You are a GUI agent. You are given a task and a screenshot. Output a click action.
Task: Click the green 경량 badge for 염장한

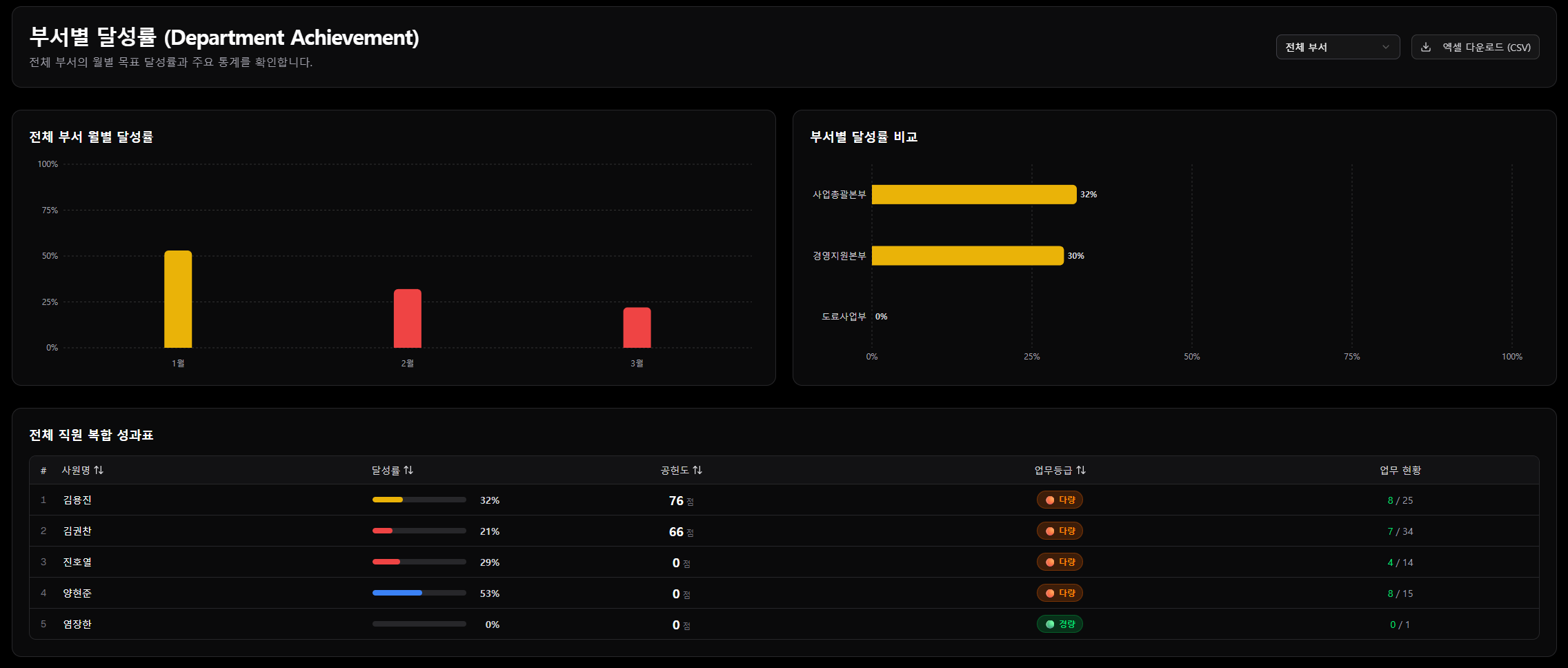[x=1060, y=624]
